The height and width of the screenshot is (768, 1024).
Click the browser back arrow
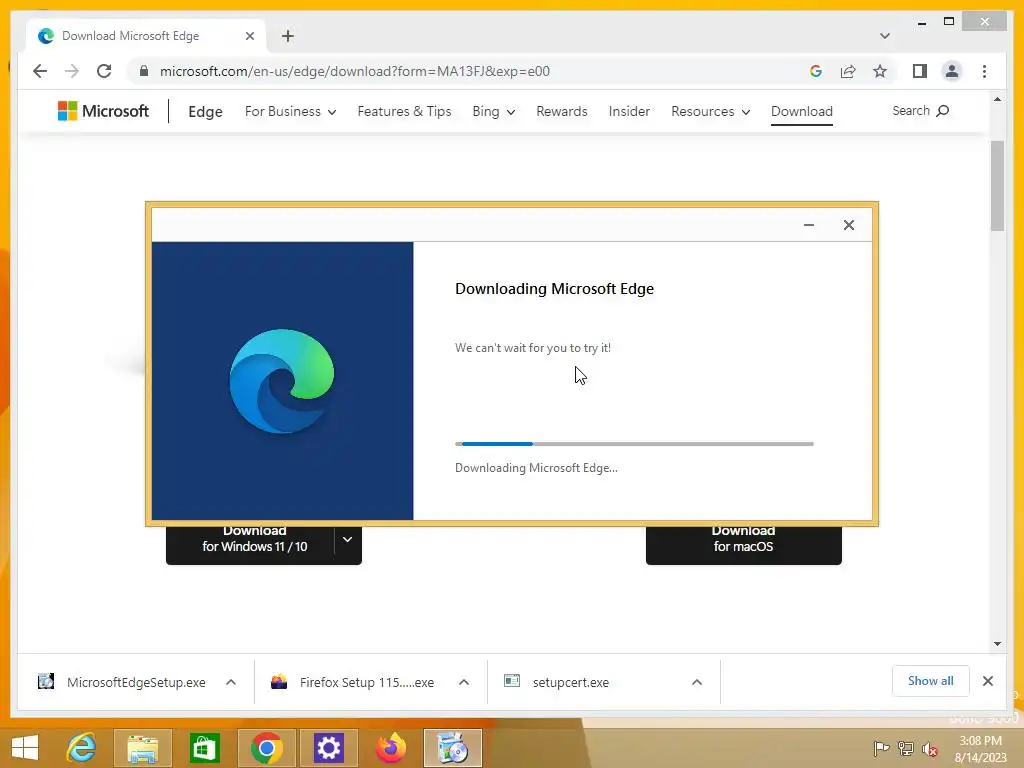[x=40, y=71]
